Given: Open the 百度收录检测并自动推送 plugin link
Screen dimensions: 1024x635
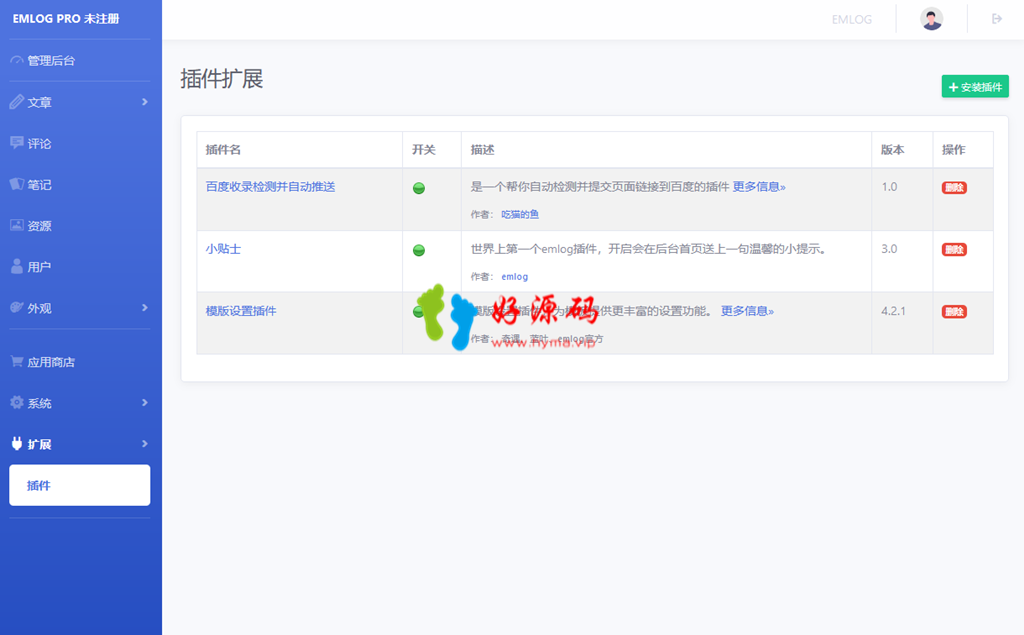Looking at the screenshot, I should point(270,187).
